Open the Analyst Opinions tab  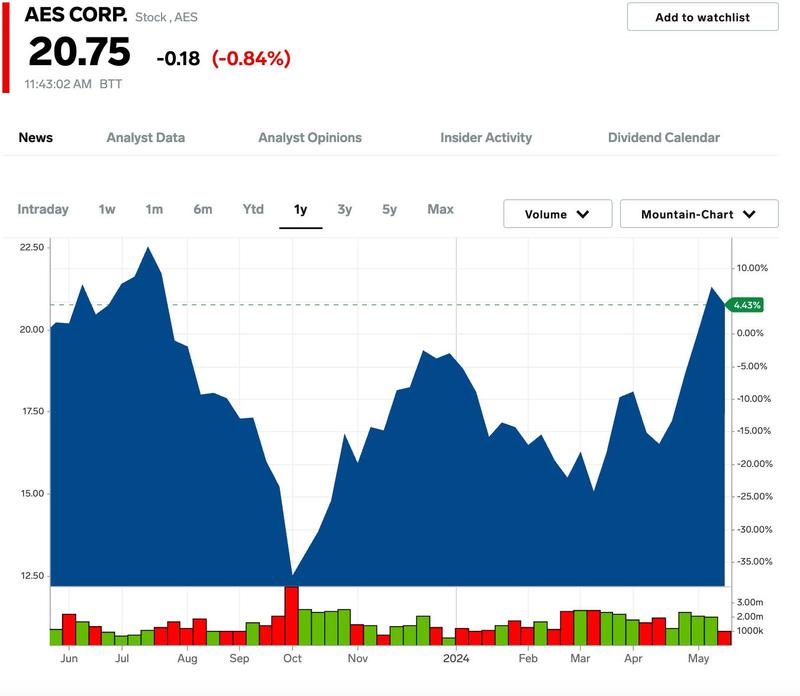click(310, 138)
